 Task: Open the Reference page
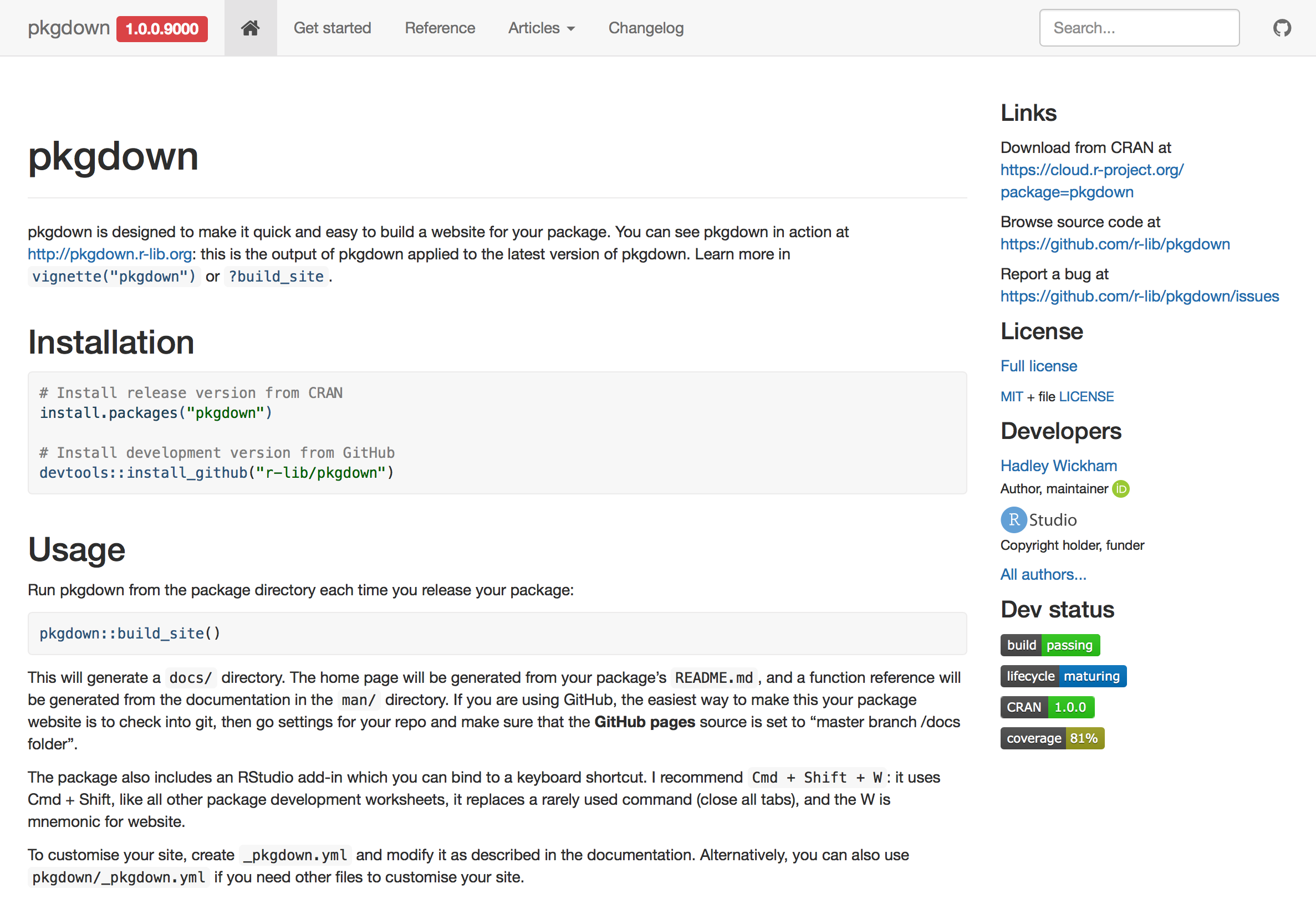(440, 28)
